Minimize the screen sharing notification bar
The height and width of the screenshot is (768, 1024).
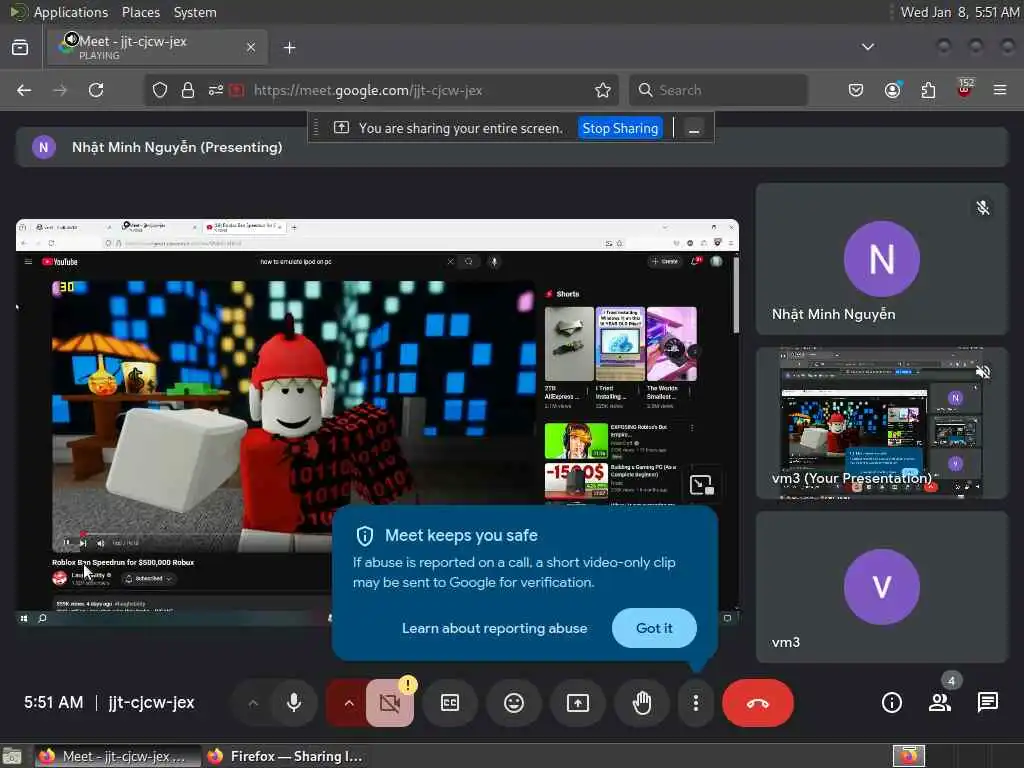[x=694, y=128]
